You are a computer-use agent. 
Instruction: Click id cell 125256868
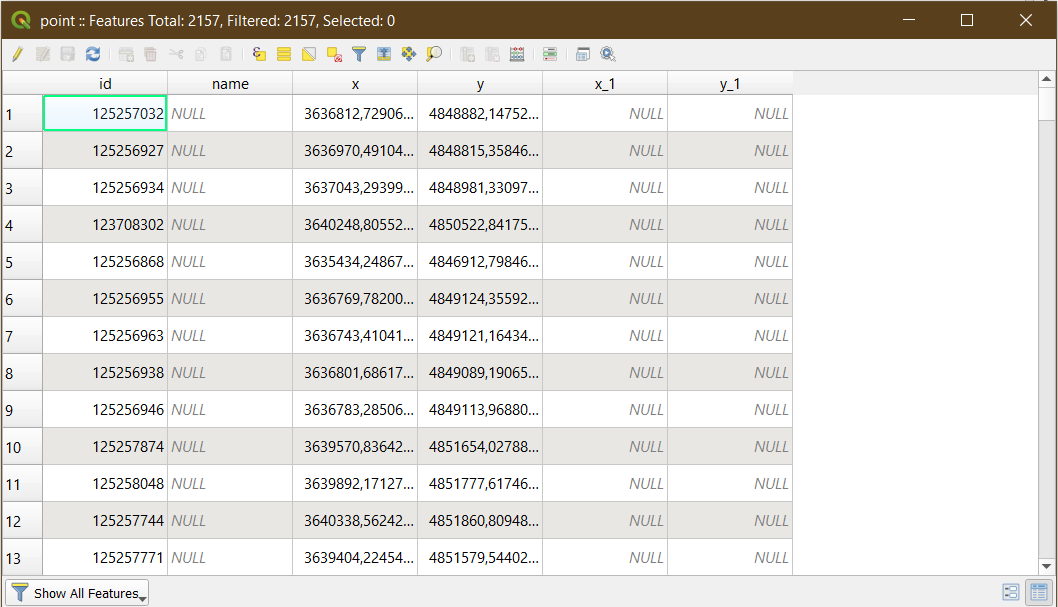(105, 262)
